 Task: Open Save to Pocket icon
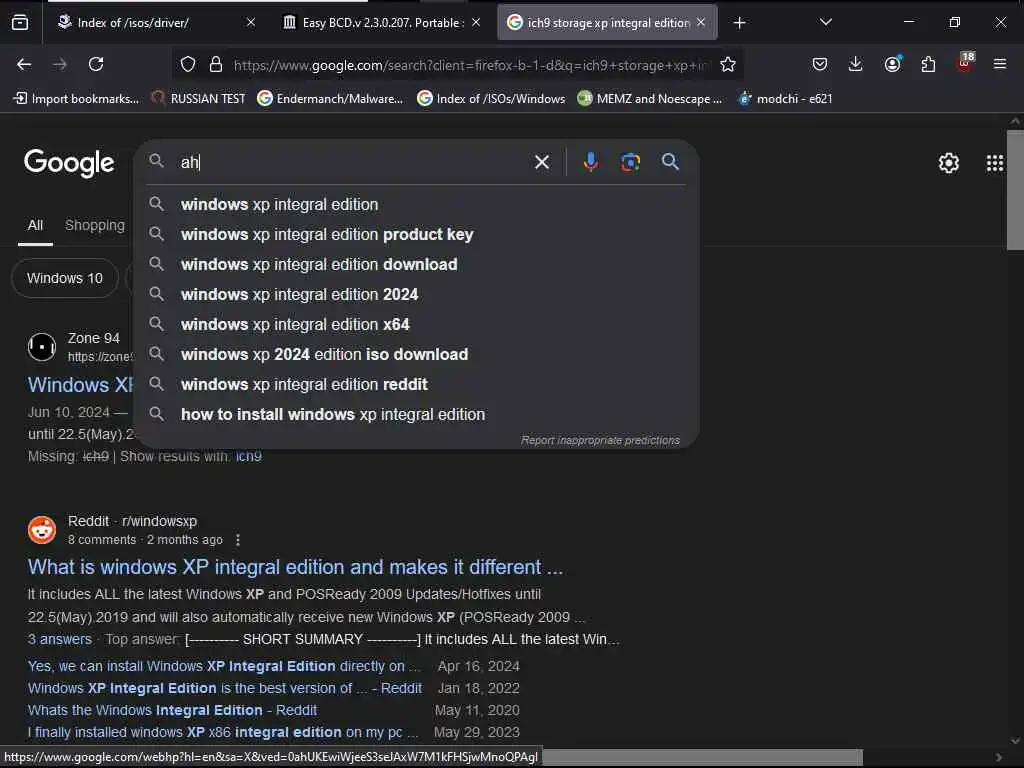tap(820, 64)
